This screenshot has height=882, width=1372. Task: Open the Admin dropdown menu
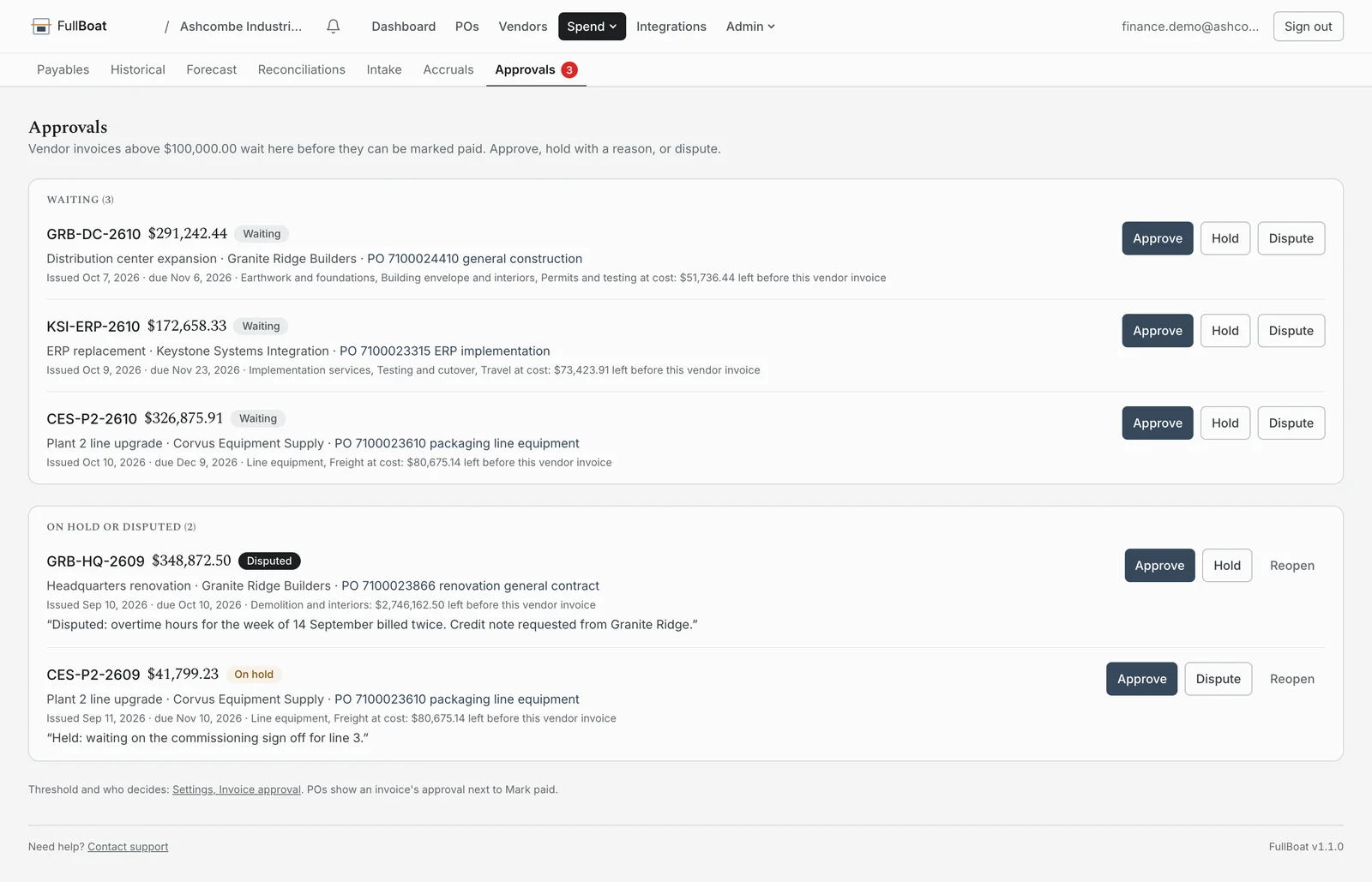(x=750, y=27)
